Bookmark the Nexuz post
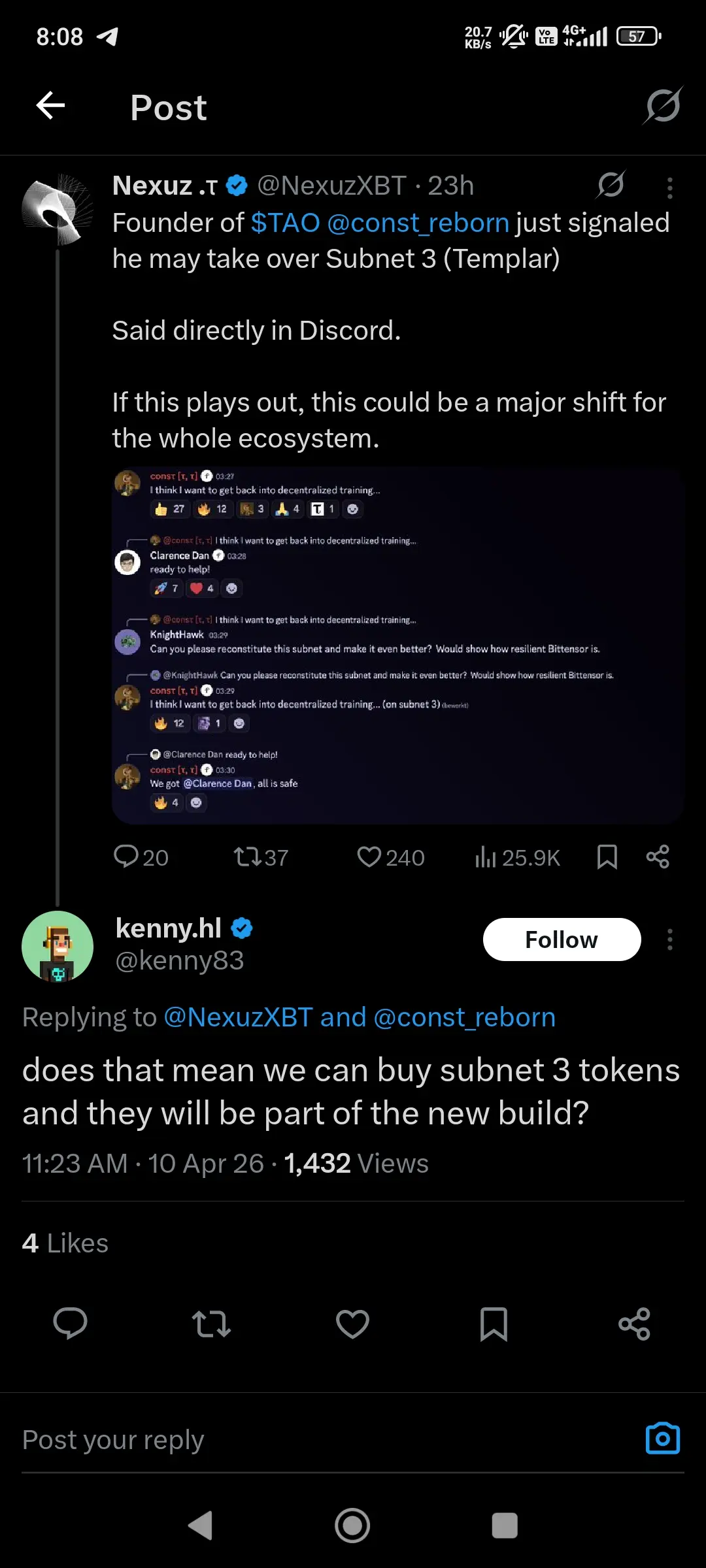 pos(607,857)
